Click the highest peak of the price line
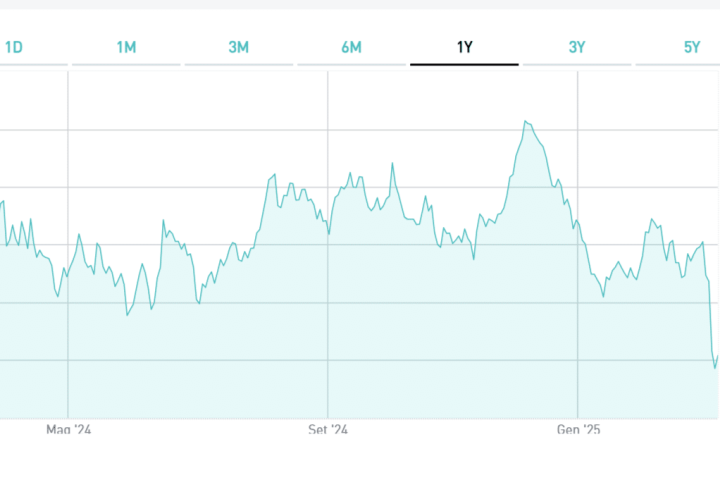720x480 pixels. (x=525, y=121)
